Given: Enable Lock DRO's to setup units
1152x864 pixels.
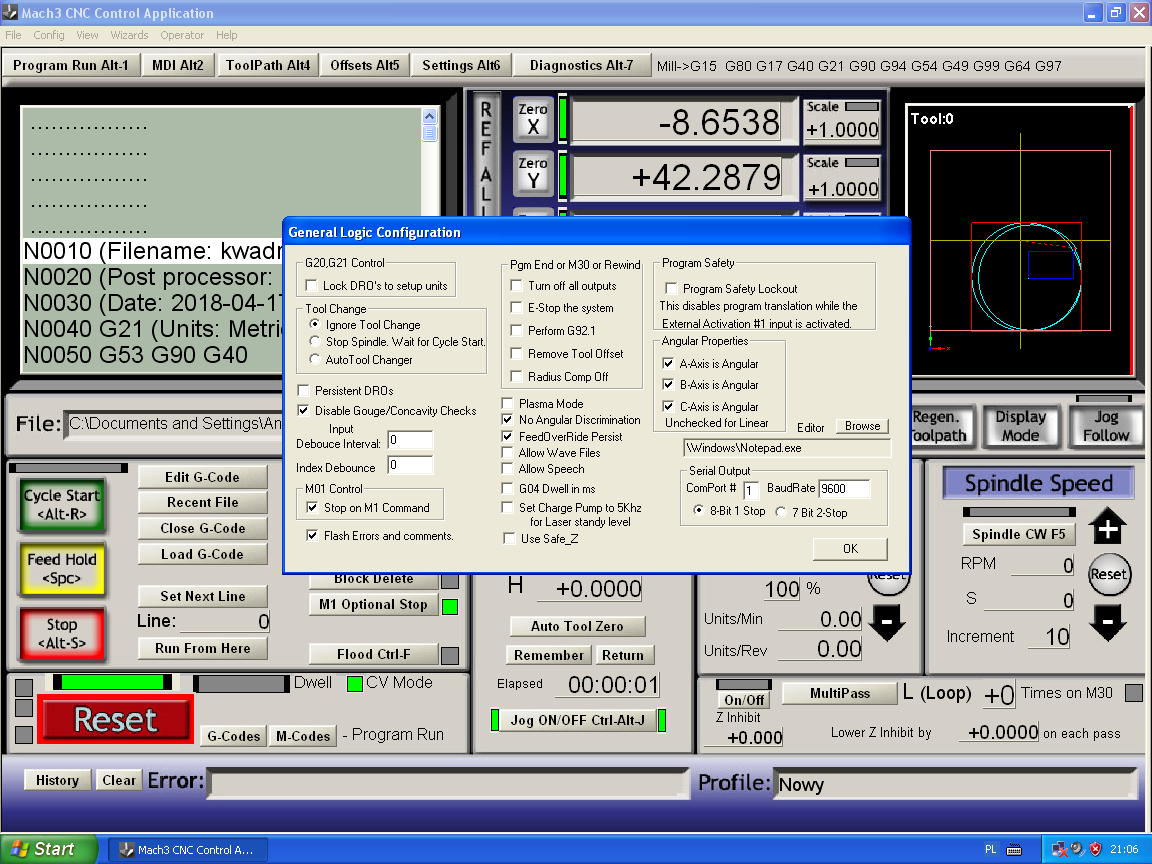Looking at the screenshot, I should [312, 286].
